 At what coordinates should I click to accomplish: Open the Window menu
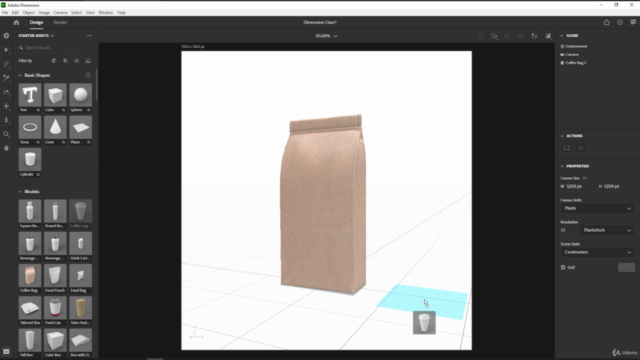(x=106, y=13)
